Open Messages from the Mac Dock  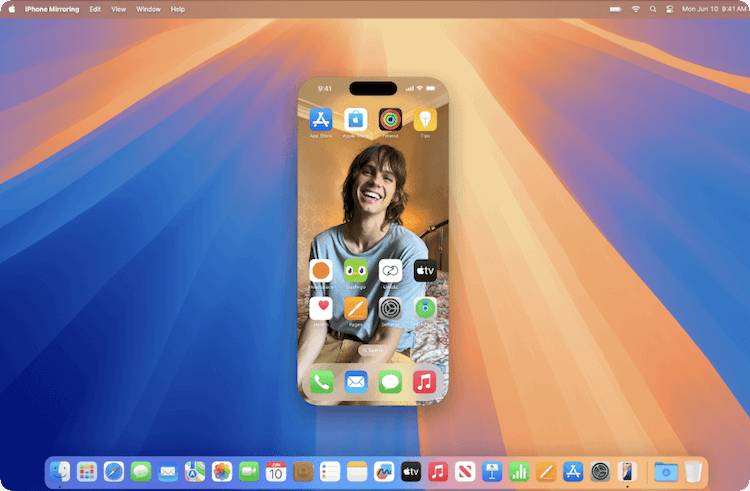[x=141, y=472]
